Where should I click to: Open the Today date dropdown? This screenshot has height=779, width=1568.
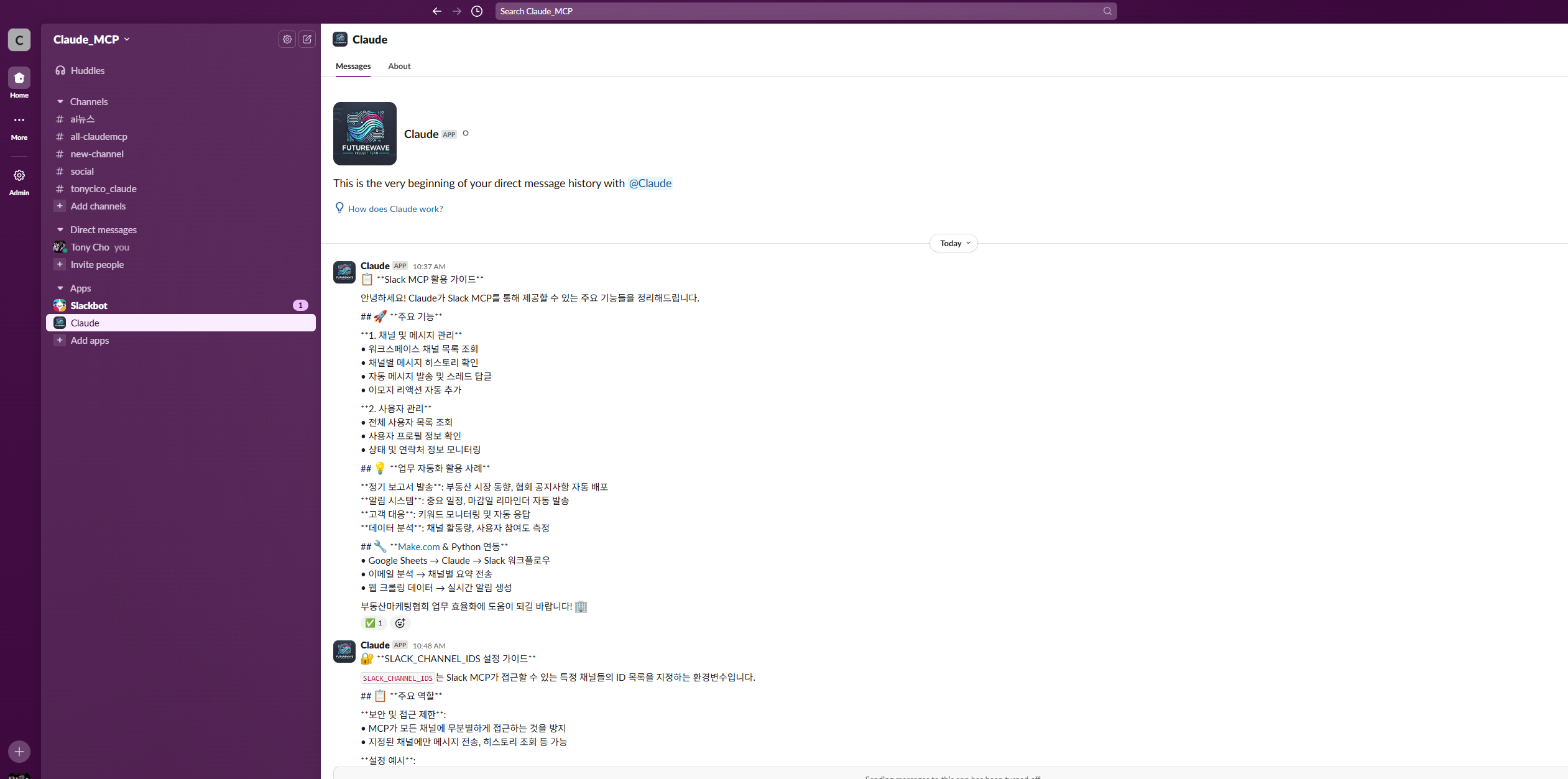(954, 243)
